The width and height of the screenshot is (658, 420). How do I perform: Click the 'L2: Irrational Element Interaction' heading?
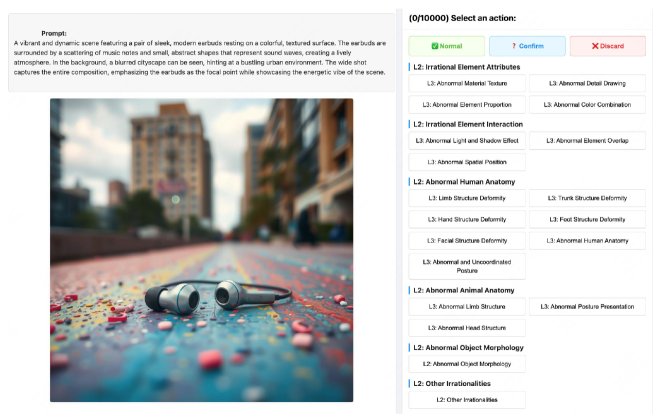468,124
